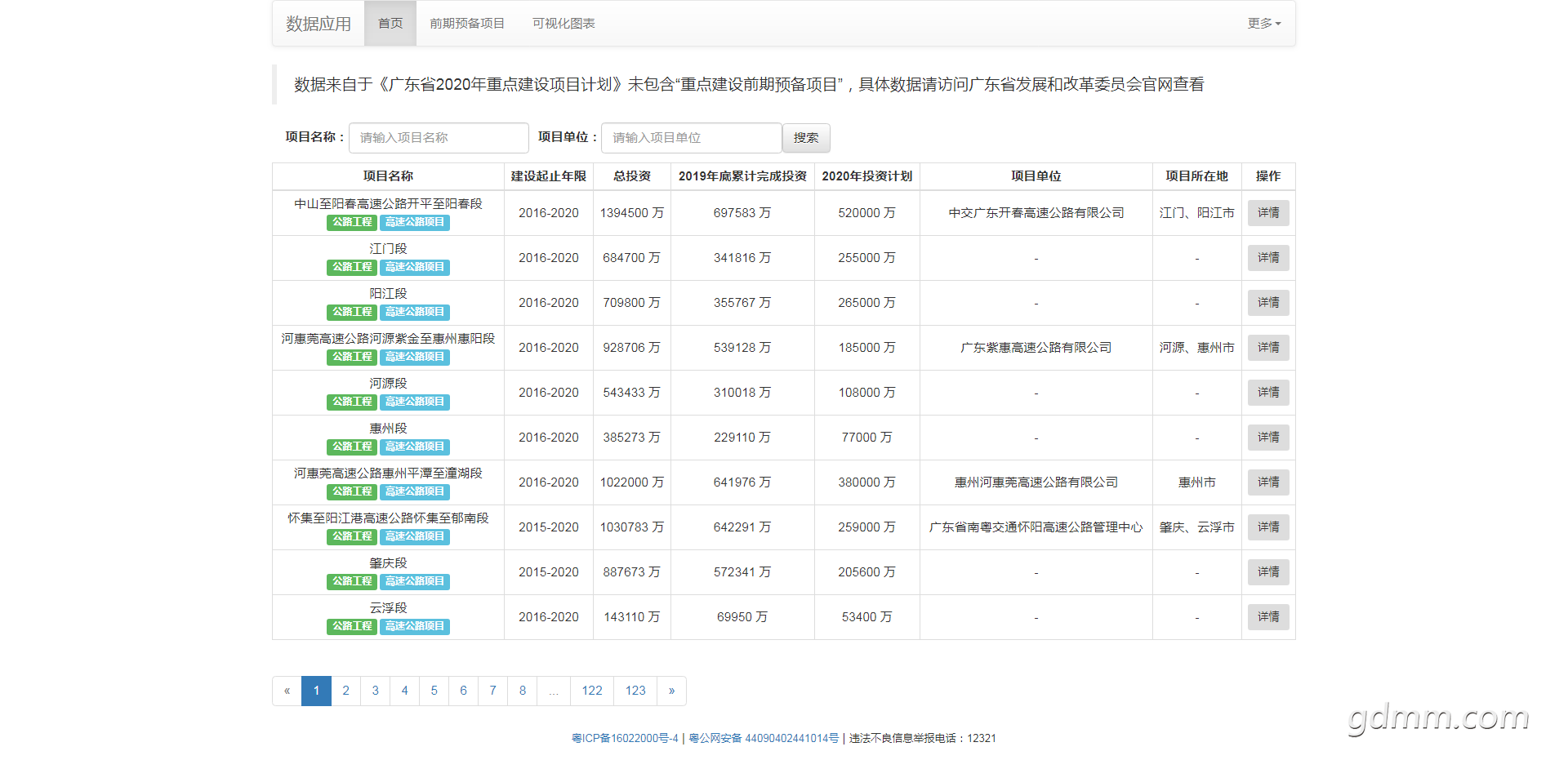Click the 项目名称 column header

tap(388, 176)
